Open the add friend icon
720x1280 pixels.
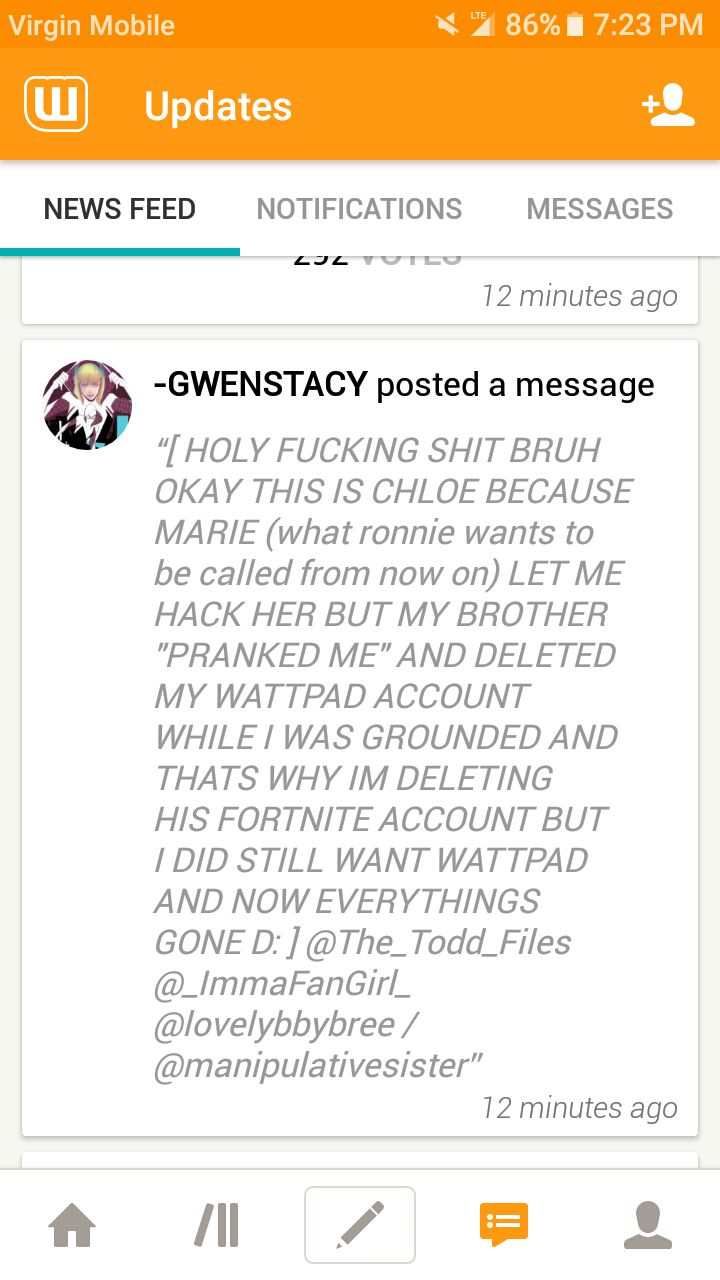[x=668, y=105]
